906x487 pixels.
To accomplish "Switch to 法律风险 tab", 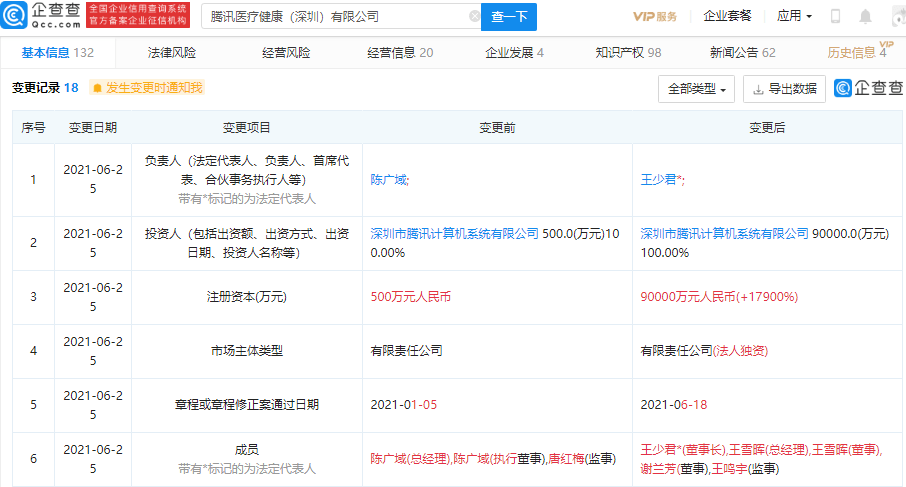I will [x=172, y=53].
